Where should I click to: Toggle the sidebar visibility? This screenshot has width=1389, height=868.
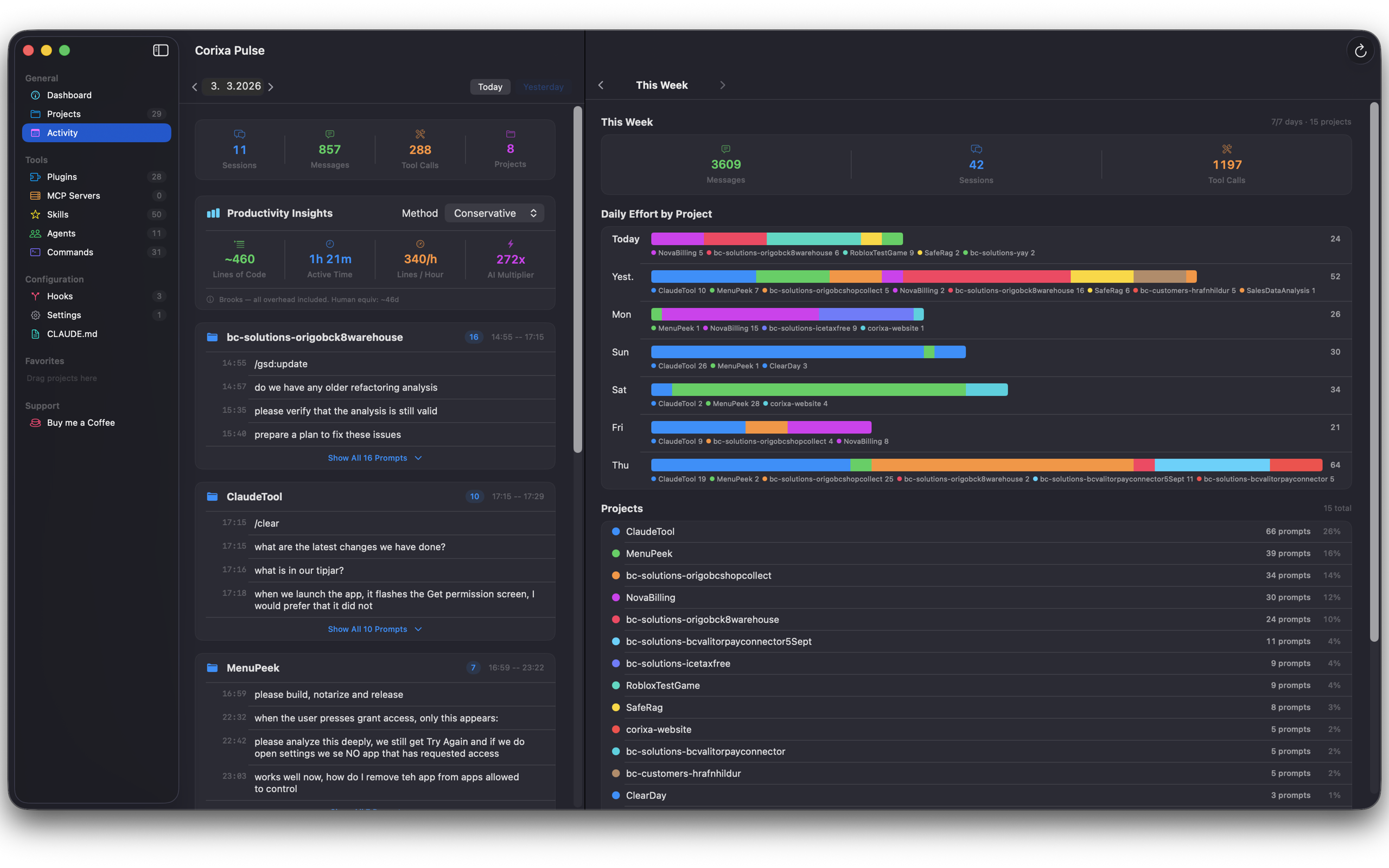pyautogui.click(x=160, y=50)
